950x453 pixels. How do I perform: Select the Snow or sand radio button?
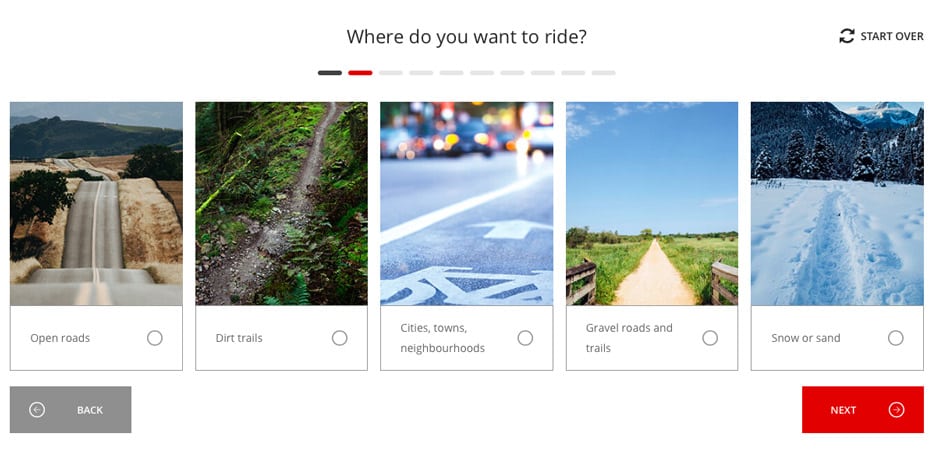pyautogui.click(x=895, y=338)
